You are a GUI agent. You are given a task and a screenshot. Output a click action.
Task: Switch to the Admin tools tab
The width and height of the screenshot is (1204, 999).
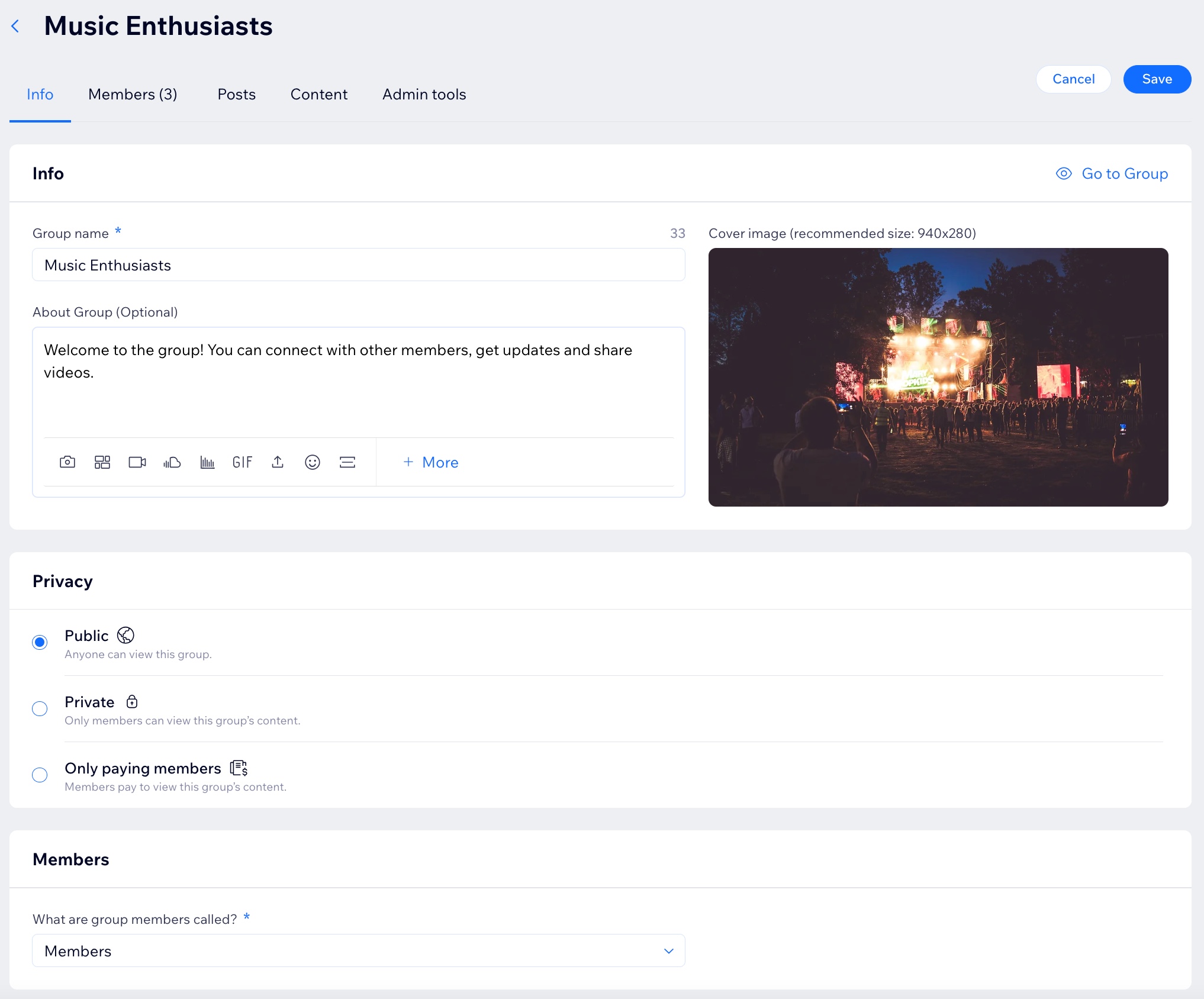[x=423, y=94]
